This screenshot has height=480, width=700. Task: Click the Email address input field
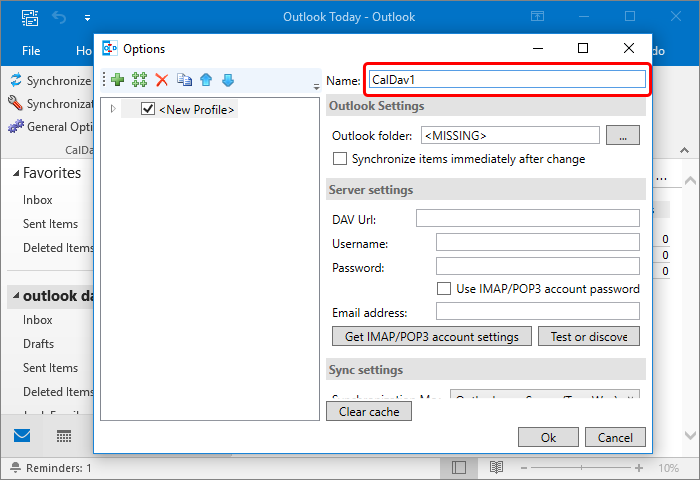point(538,312)
